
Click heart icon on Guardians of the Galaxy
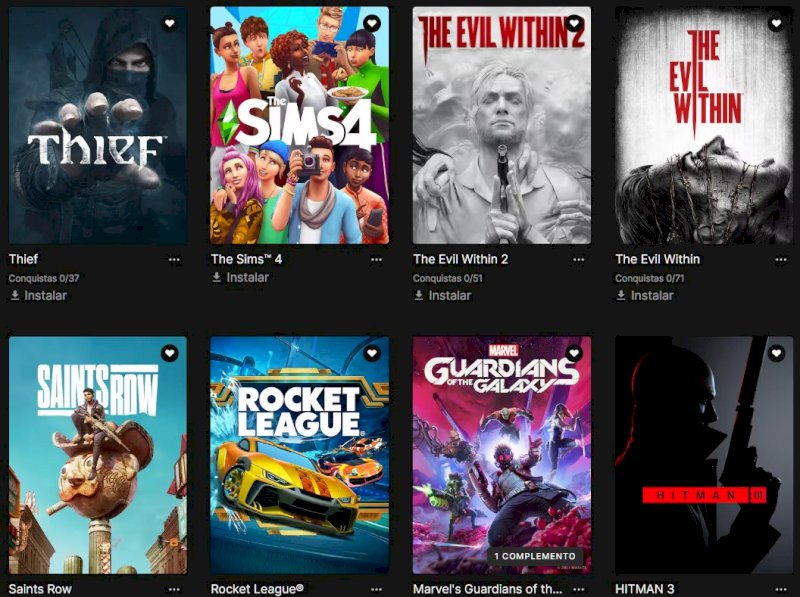click(574, 353)
